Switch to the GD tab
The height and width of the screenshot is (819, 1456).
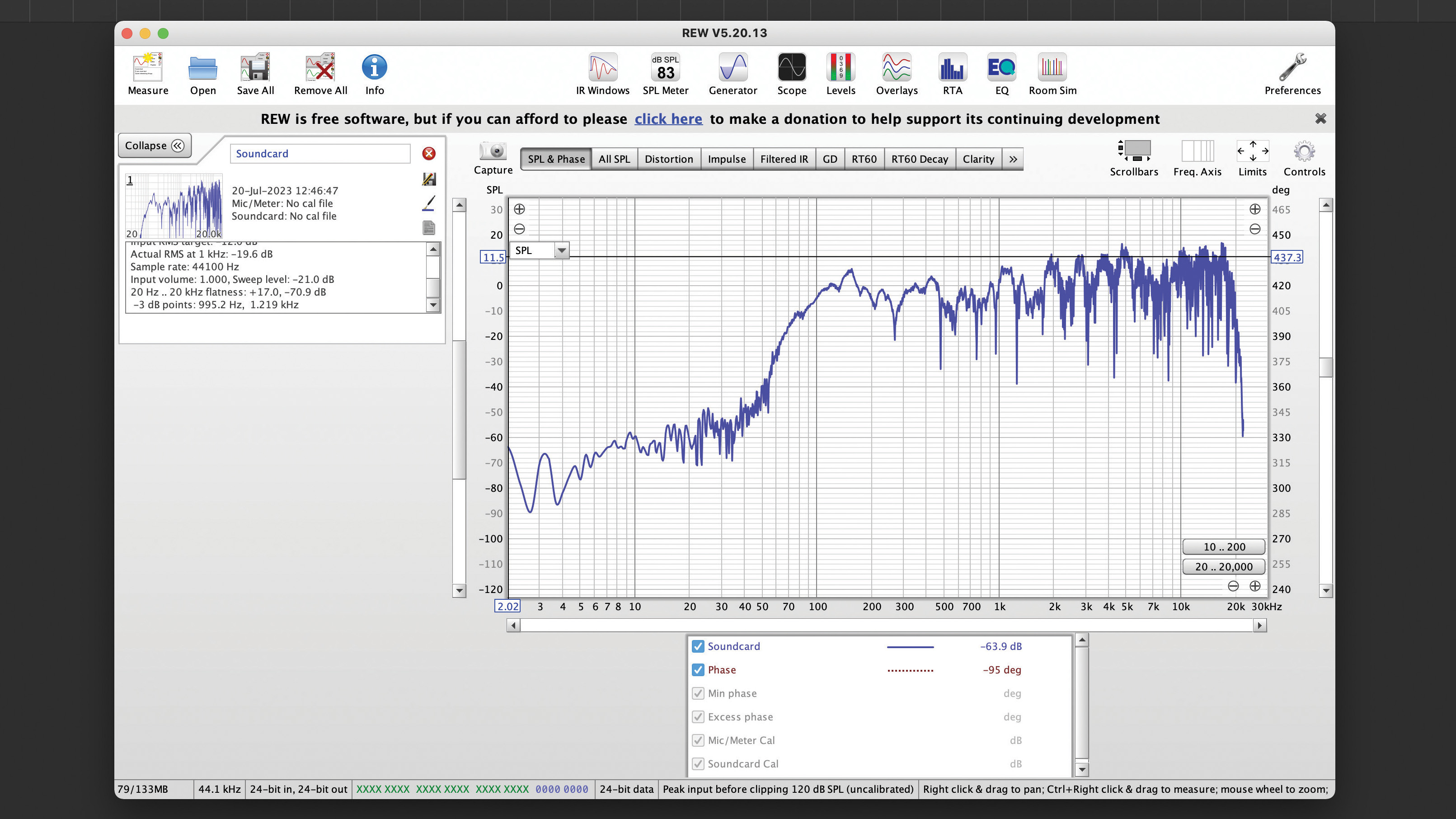(x=829, y=160)
